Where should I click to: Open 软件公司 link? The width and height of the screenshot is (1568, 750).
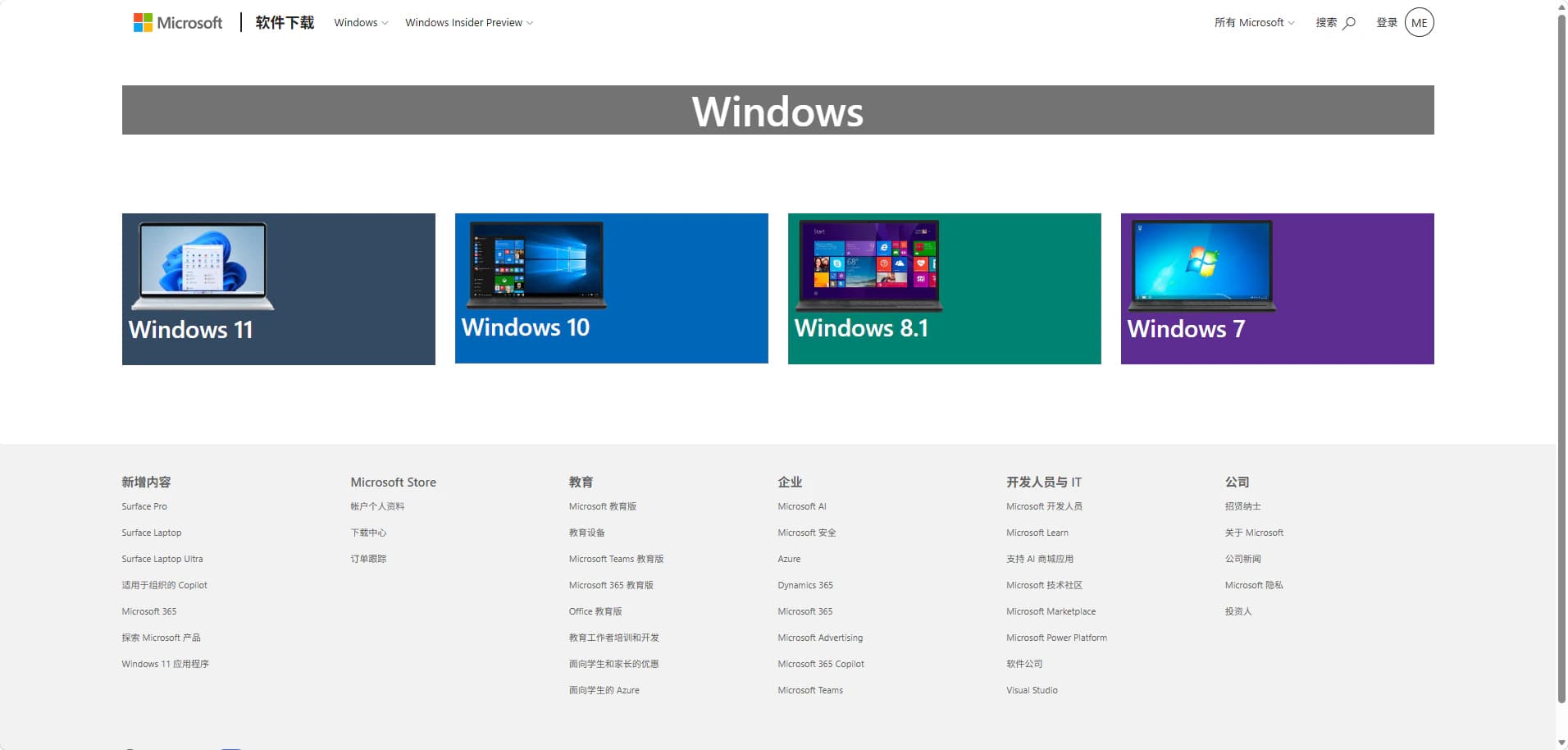1024,664
